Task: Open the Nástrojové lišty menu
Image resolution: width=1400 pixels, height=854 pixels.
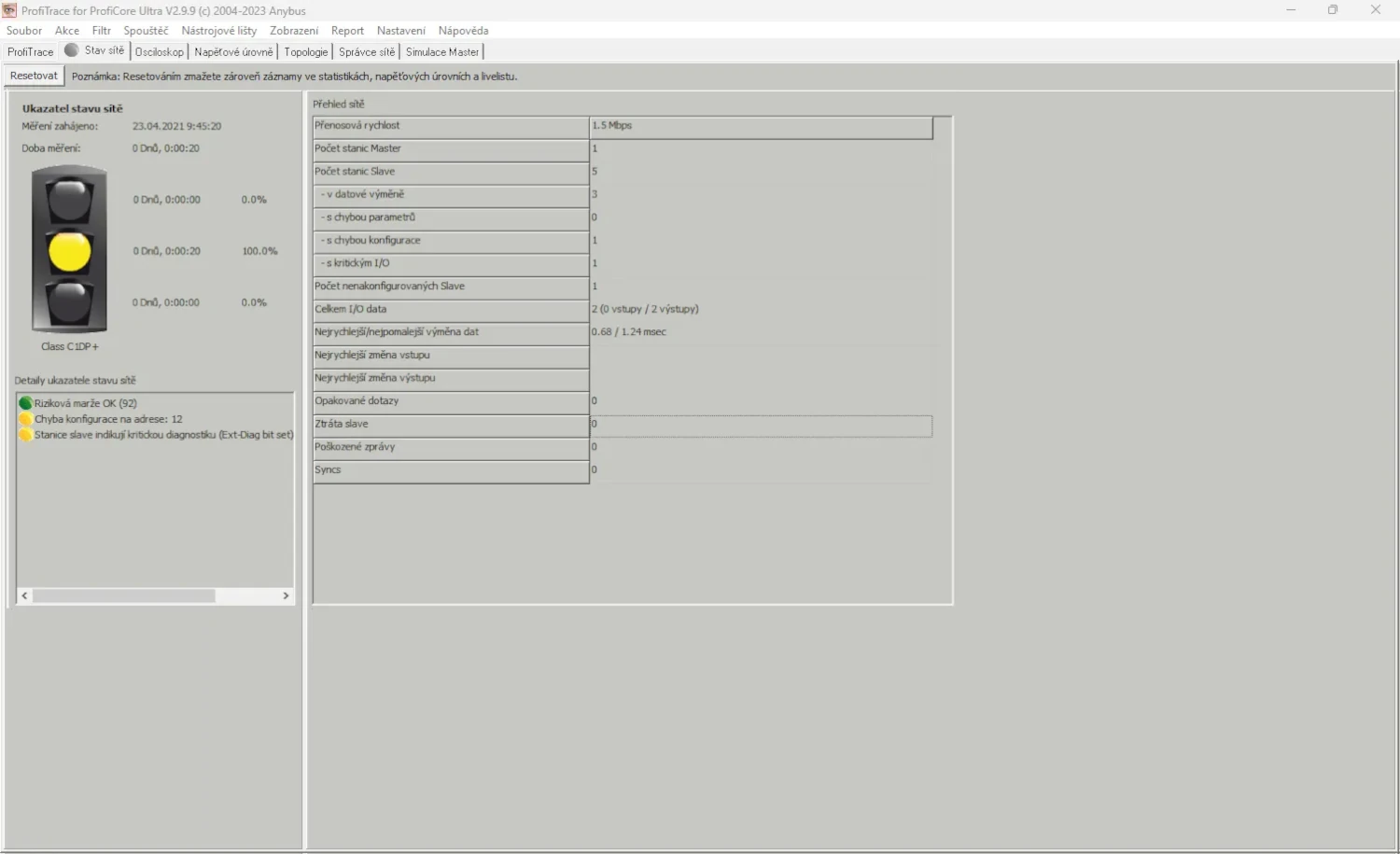Action: pyautogui.click(x=218, y=31)
